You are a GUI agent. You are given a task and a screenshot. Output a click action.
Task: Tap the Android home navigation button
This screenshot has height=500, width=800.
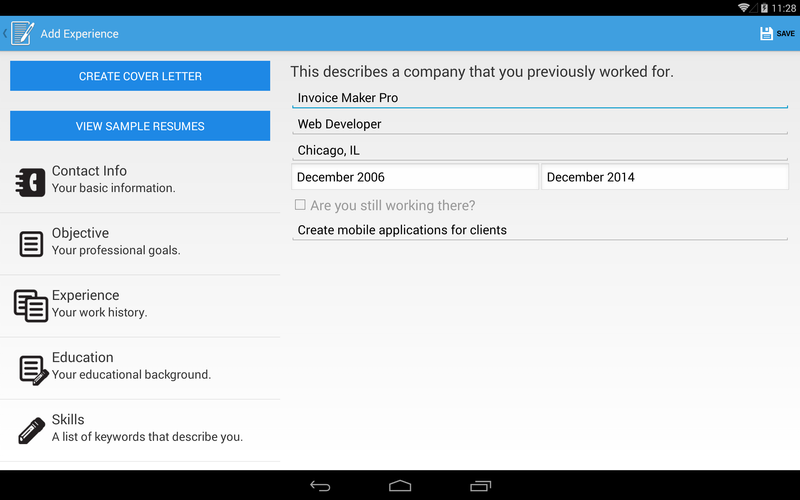(x=400, y=486)
